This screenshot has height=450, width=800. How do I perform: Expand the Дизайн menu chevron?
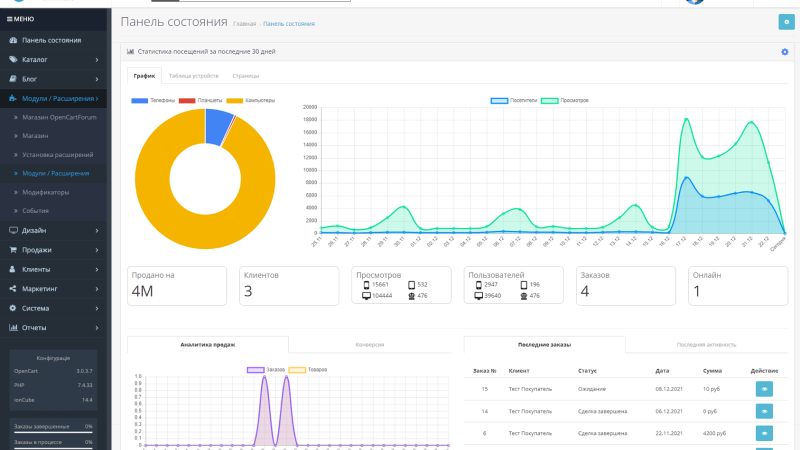(x=97, y=231)
